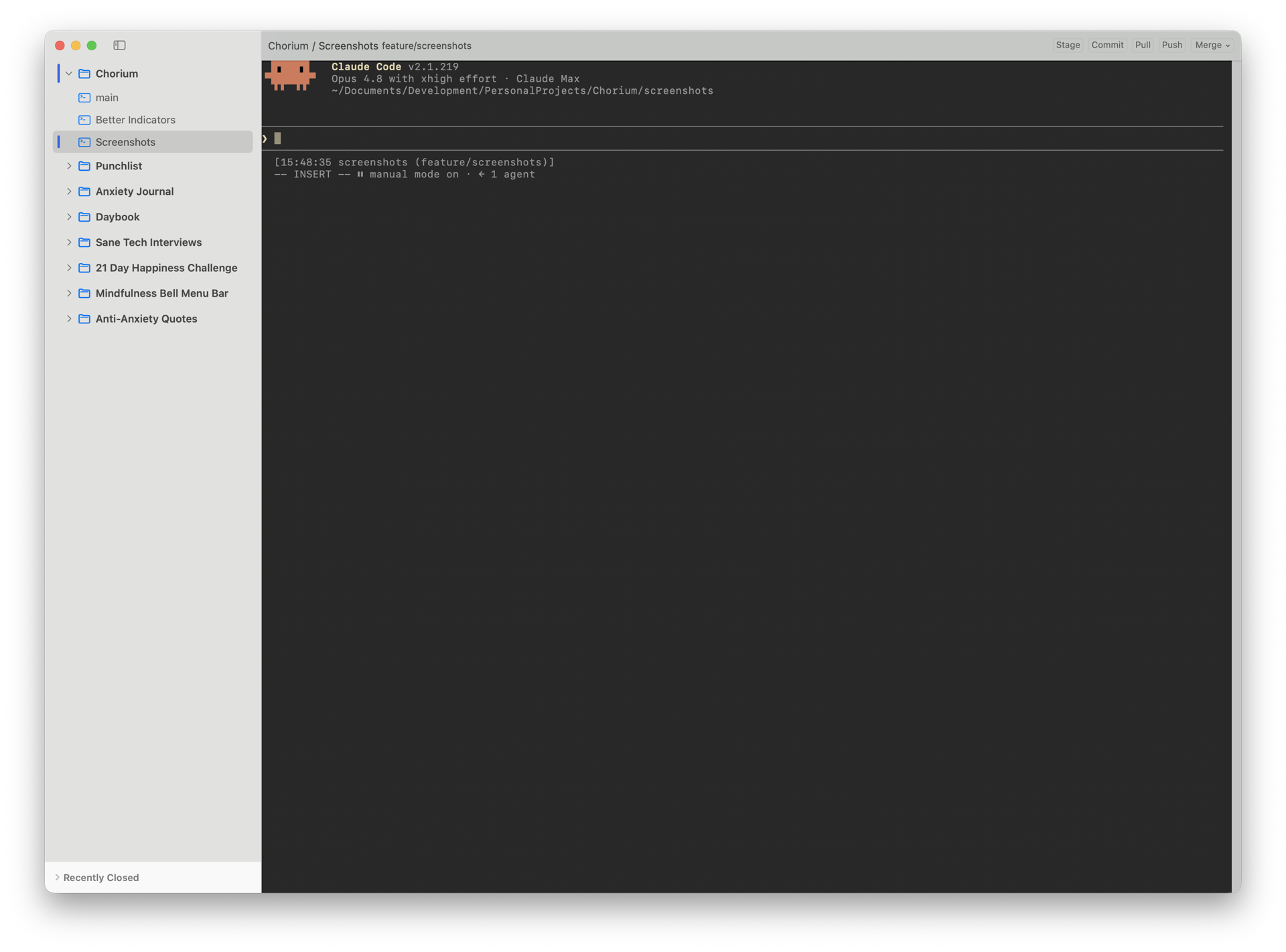Click the screenshots directory path text
Viewport: 1286px width, 952px height.
click(x=522, y=91)
